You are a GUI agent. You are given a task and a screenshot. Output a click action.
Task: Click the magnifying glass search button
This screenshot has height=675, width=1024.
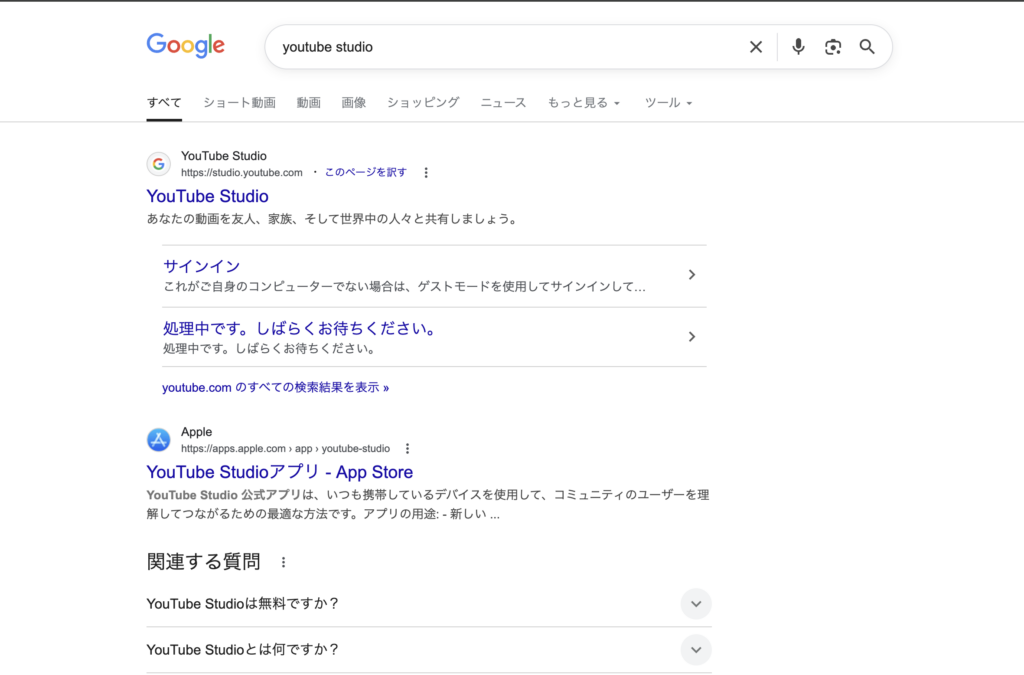(867, 47)
